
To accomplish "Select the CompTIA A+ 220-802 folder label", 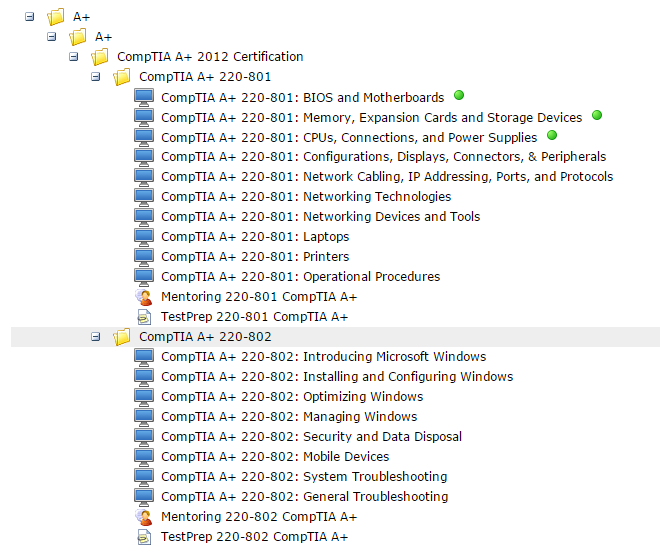I will pos(205,336).
